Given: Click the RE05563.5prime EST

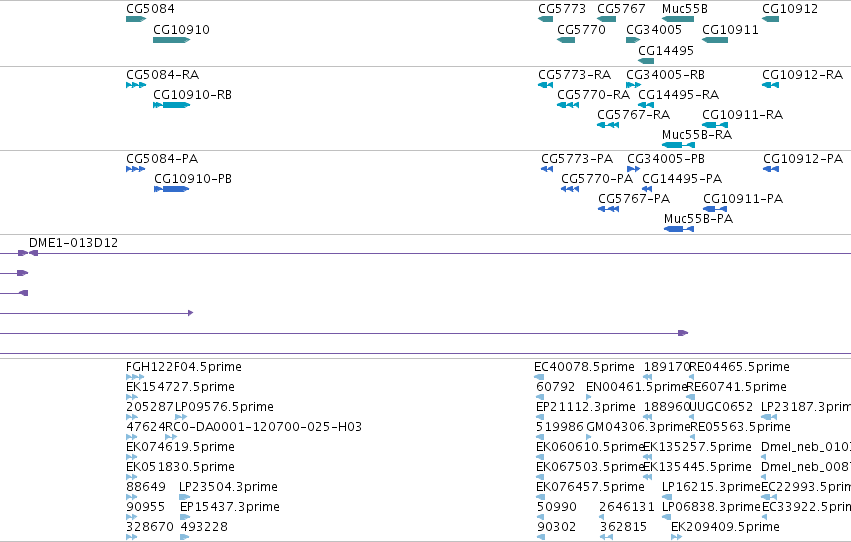Looking at the screenshot, I should (693, 437).
